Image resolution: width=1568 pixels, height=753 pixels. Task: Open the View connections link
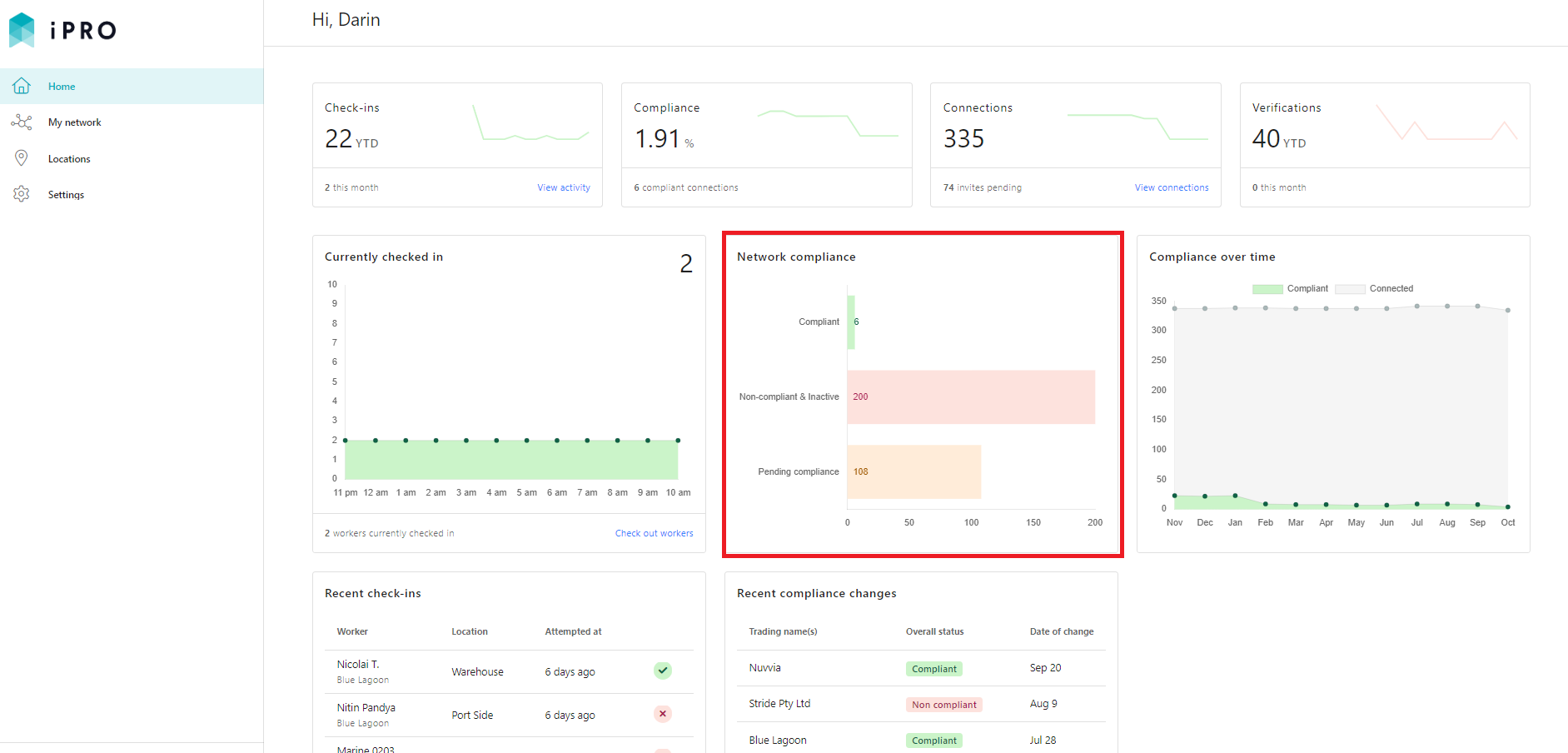1172,187
